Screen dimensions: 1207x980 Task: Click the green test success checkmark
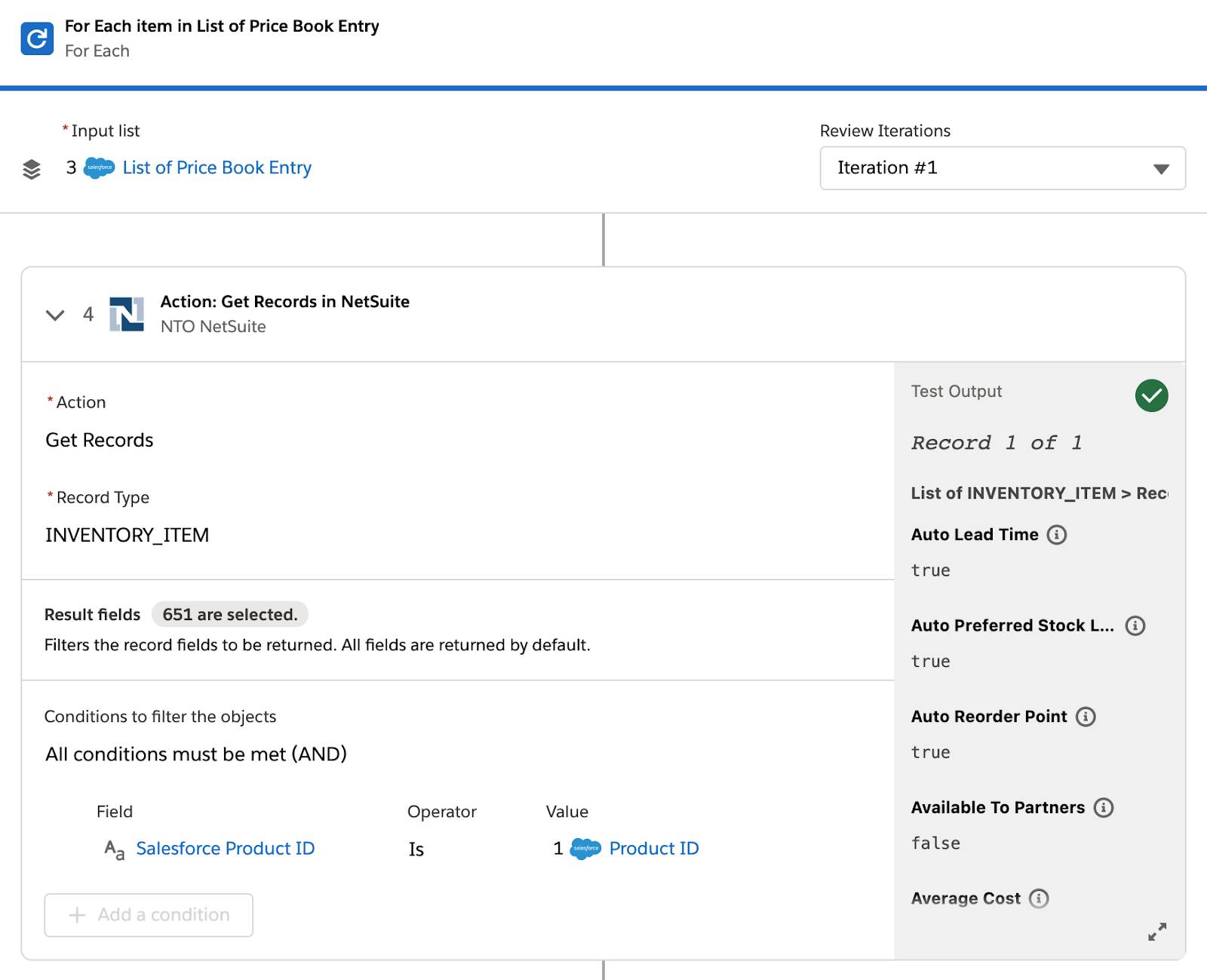coord(1151,395)
